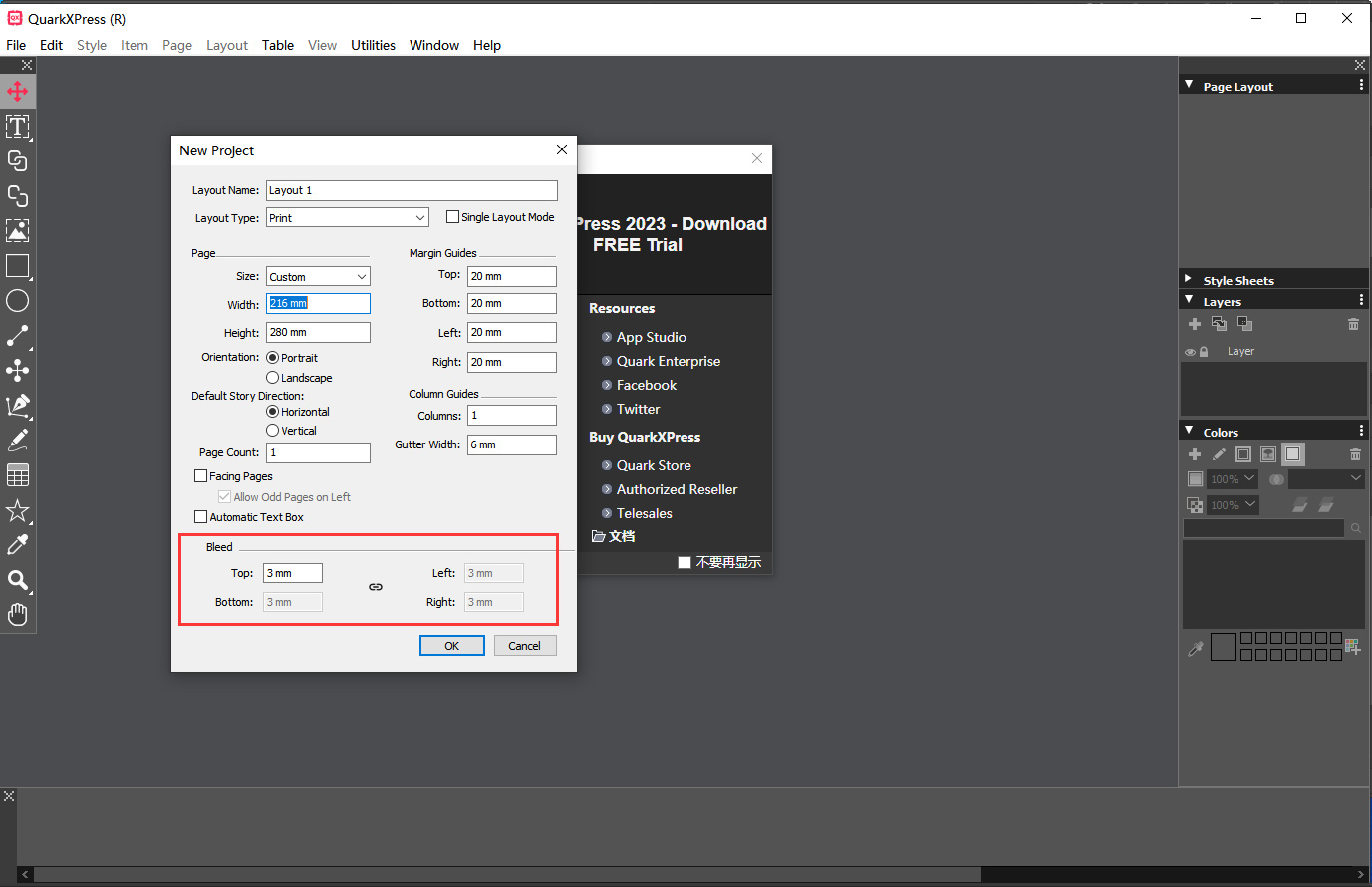
Task: Open the Table menu
Action: pyautogui.click(x=278, y=45)
